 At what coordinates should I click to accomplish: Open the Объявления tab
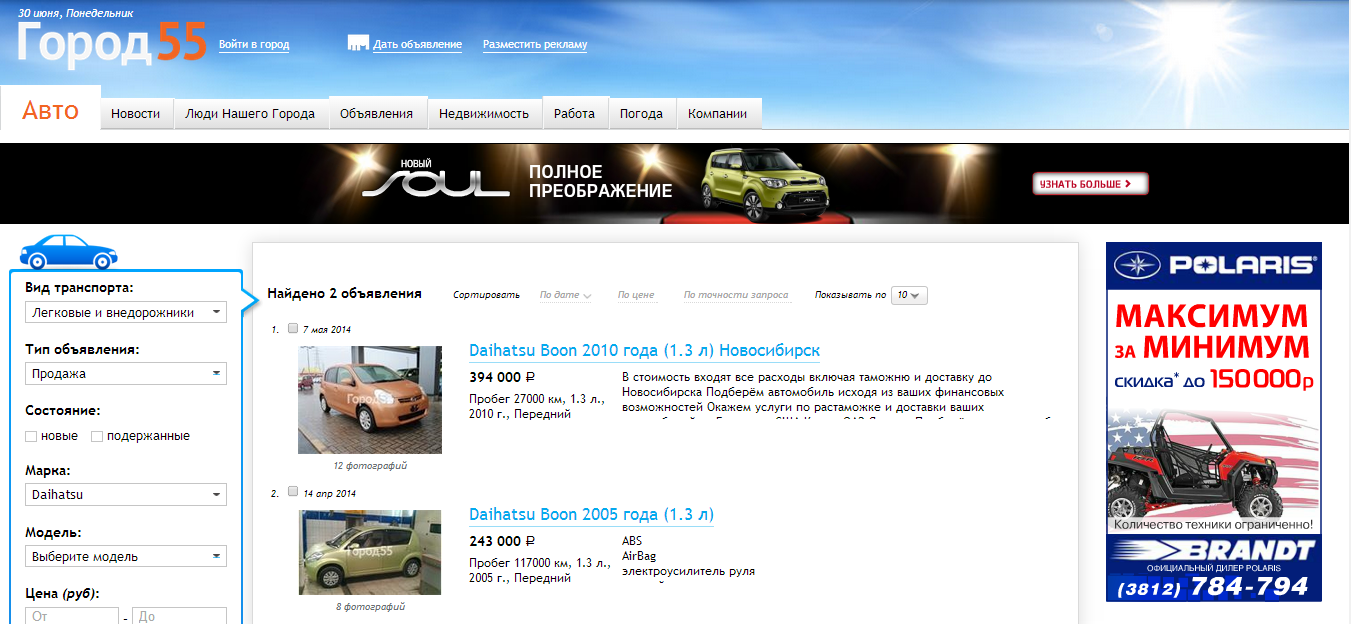tap(377, 113)
